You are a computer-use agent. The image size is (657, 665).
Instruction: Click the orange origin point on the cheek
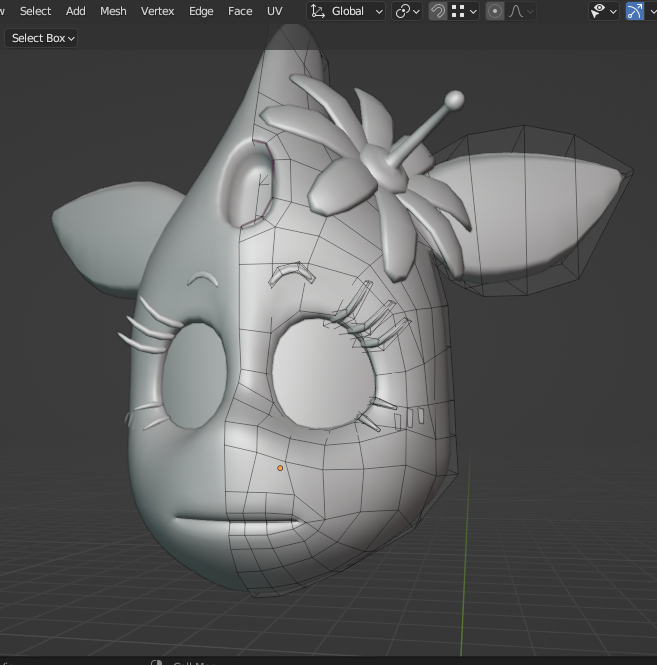(x=280, y=468)
